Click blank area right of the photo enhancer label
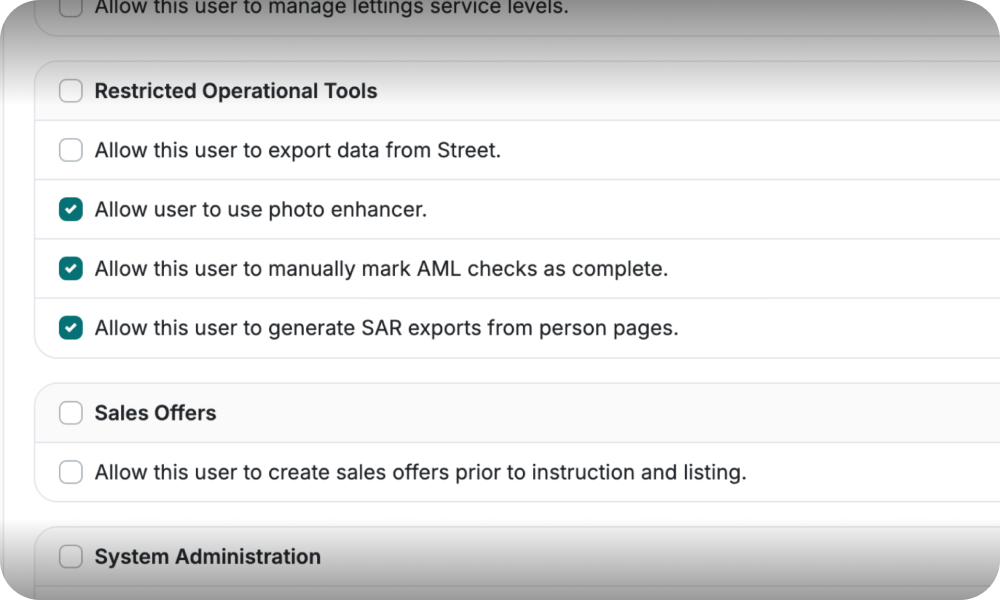This screenshot has width=1000, height=600. (x=700, y=210)
